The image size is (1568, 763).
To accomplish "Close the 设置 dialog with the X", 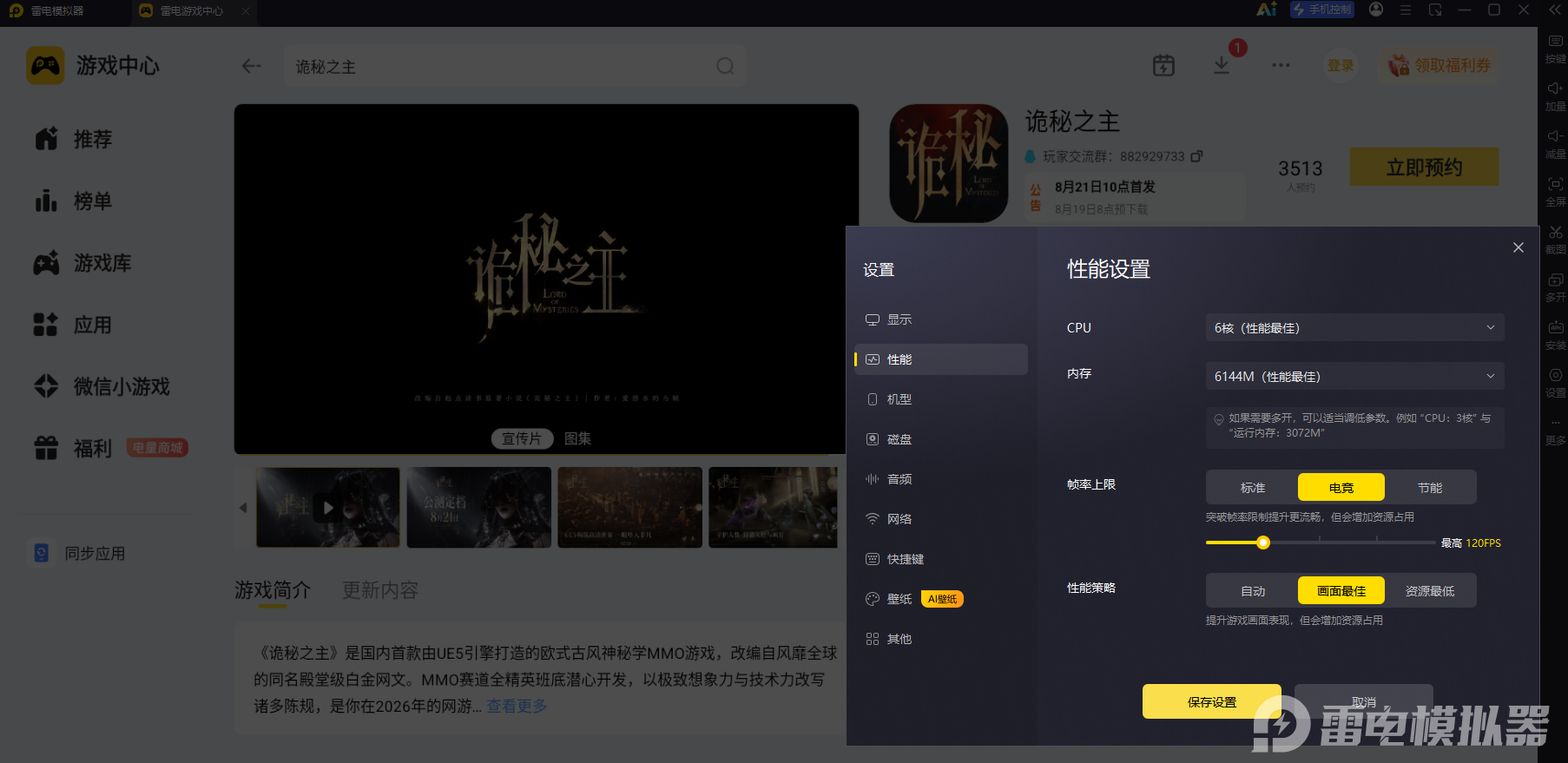I will coord(1519,247).
